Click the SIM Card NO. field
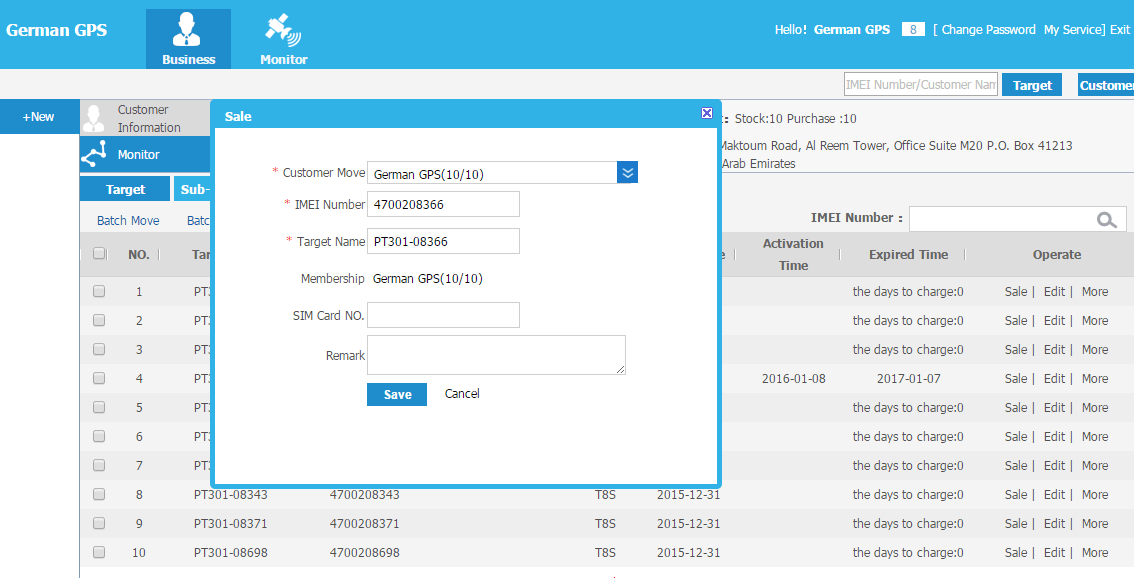Screen dimensions: 1134x578 click(443, 314)
